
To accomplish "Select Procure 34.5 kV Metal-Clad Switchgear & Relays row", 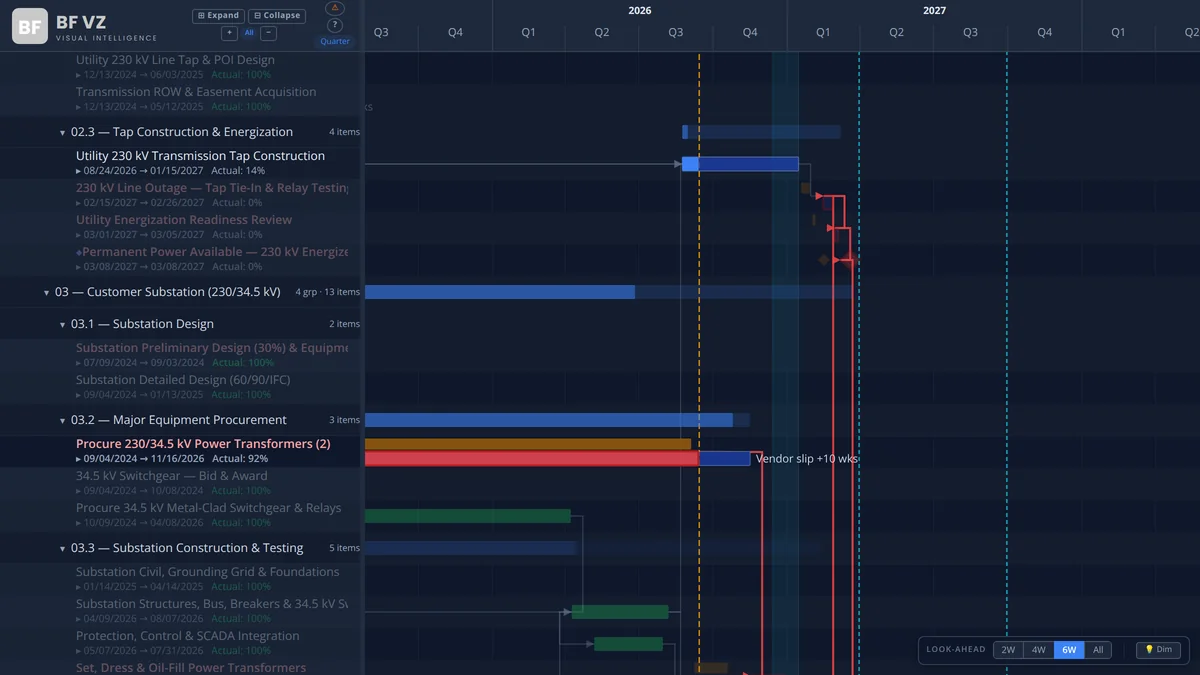I will pyautogui.click(x=182, y=516).
